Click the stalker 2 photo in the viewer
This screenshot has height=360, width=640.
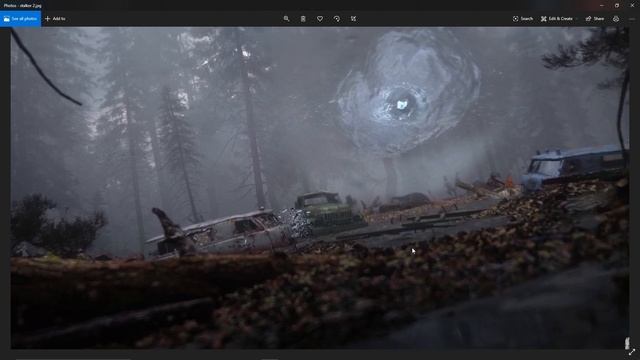pos(320,188)
